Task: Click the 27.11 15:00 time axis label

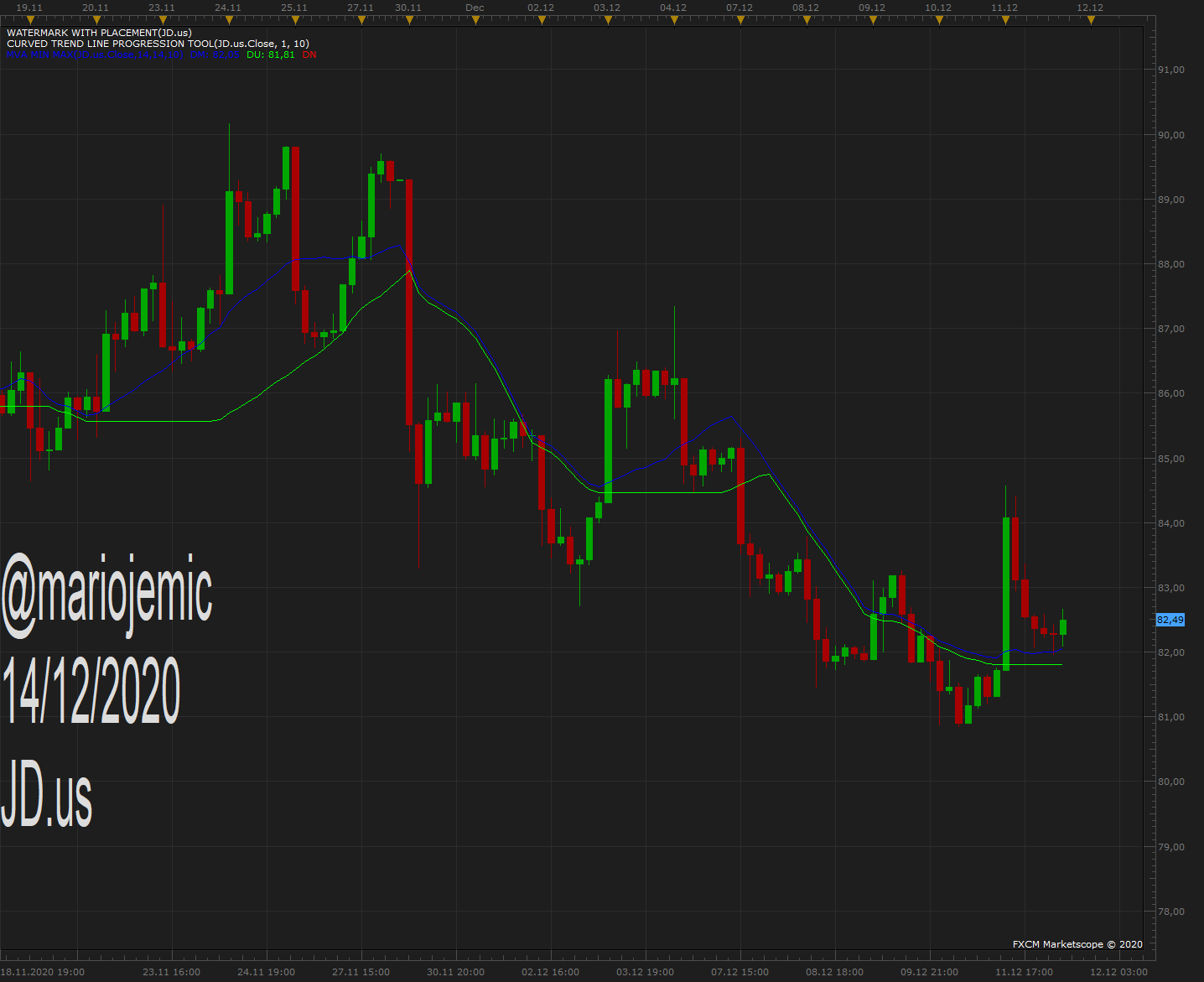Action: [x=361, y=972]
